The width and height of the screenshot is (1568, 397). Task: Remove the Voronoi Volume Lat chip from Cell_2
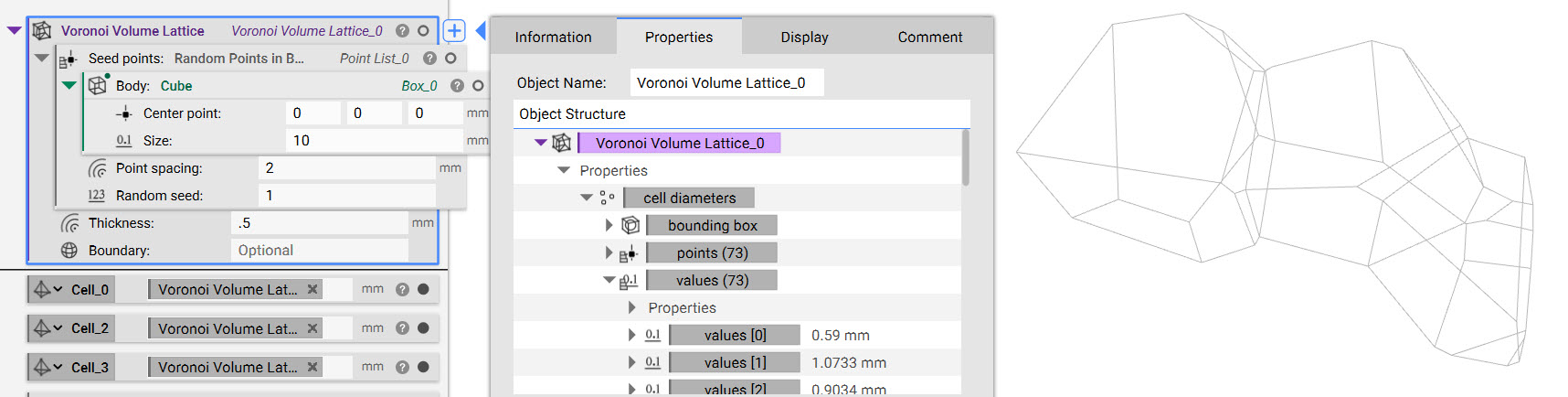(x=313, y=328)
